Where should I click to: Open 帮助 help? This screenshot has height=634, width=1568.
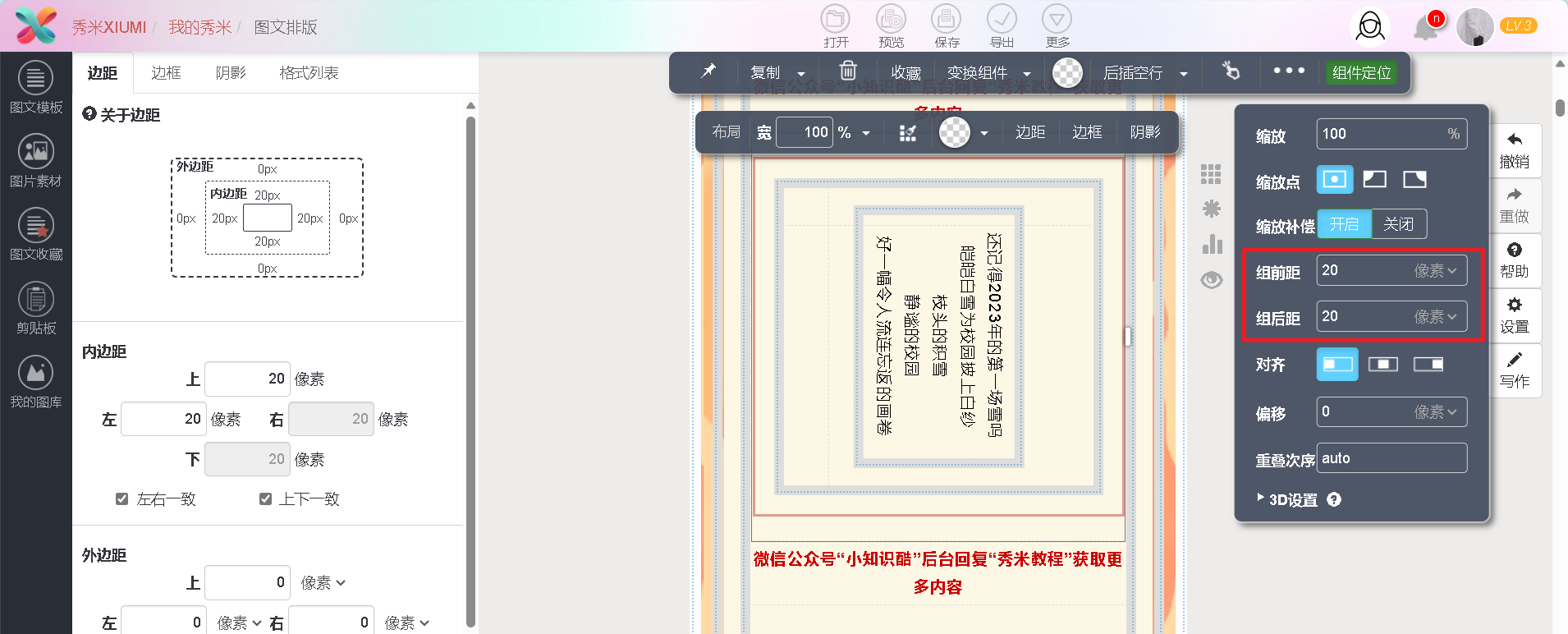pos(1515,260)
